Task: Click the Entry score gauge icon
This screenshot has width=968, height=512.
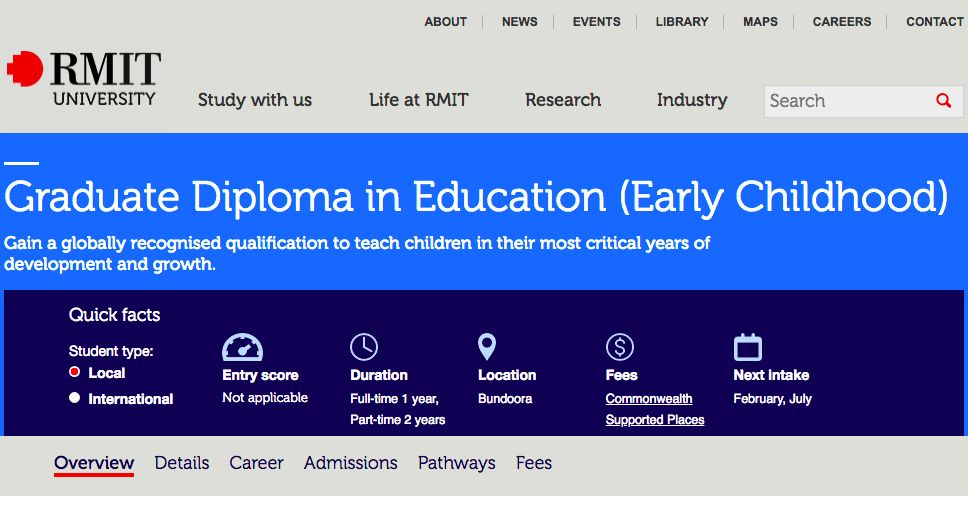Action: tap(242, 347)
